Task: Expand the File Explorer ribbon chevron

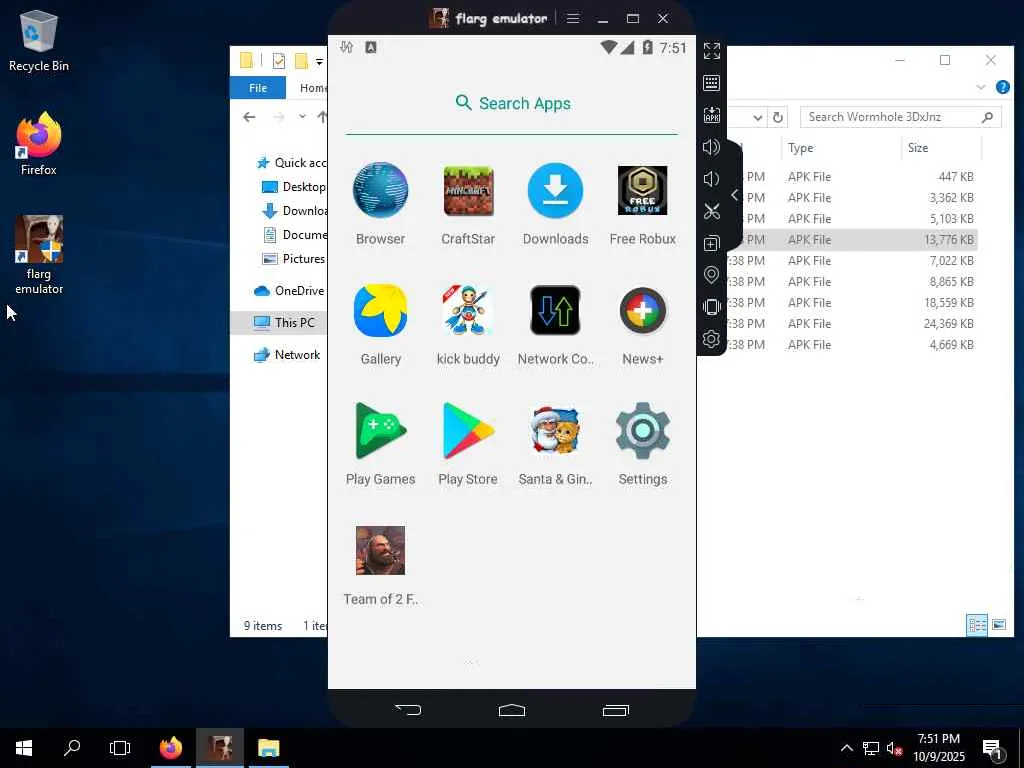Action: (980, 87)
